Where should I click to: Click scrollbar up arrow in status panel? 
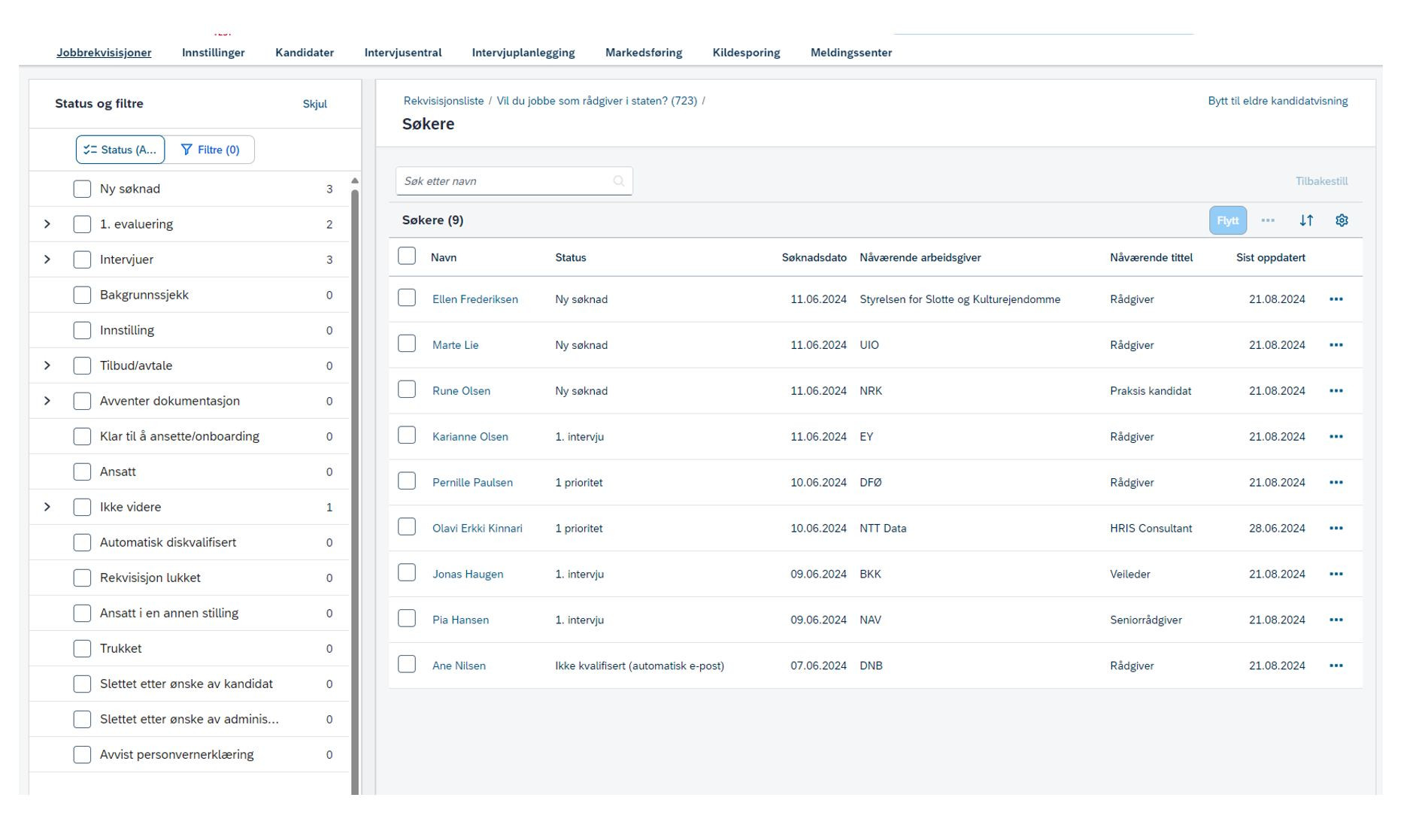[x=355, y=180]
